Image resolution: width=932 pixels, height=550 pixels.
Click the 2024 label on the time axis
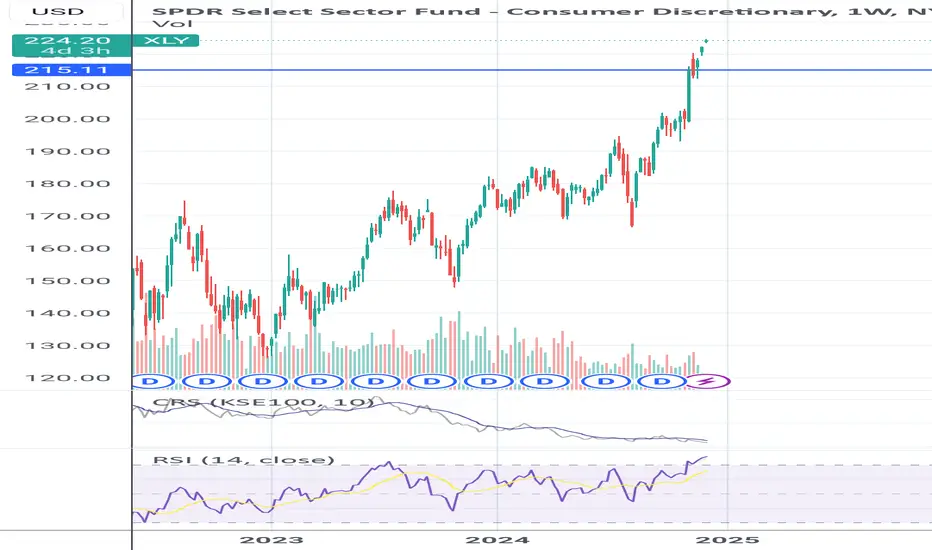[497, 540]
